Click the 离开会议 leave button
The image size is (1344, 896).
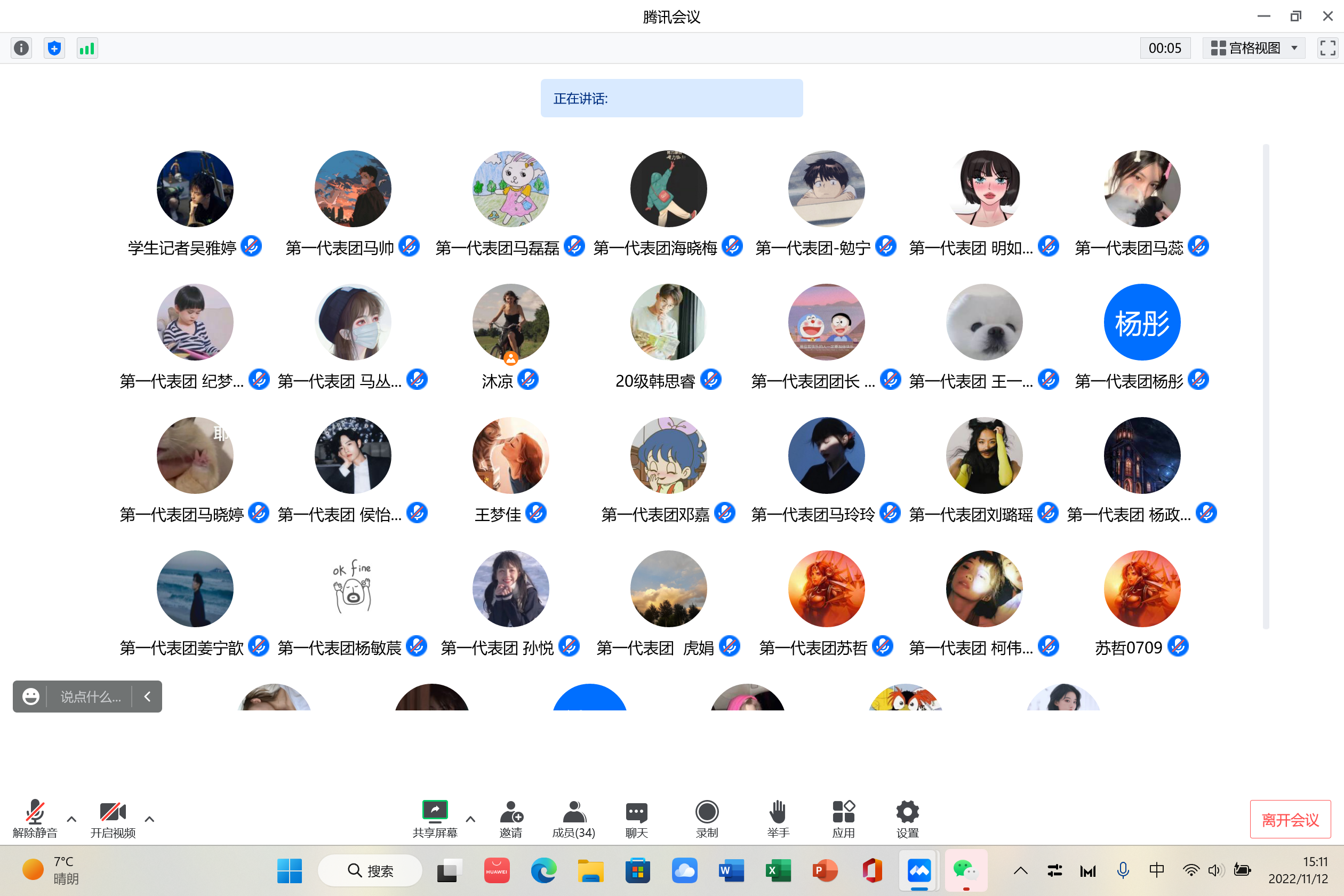click(x=1290, y=819)
